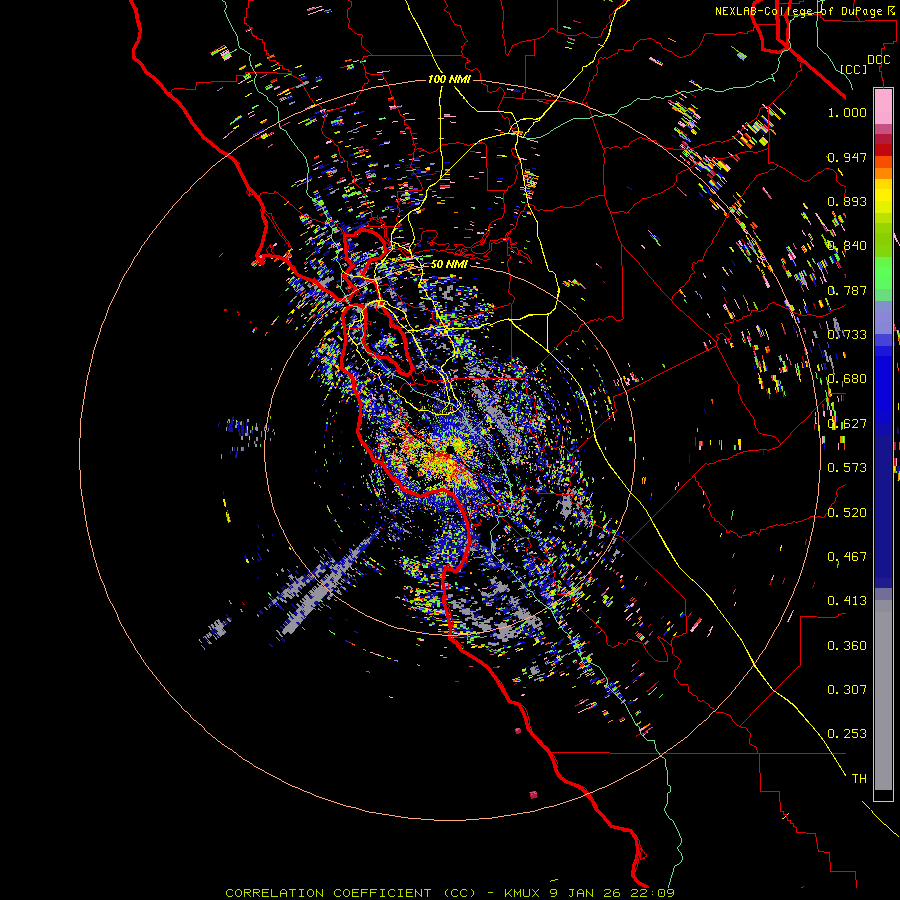Click the 0.893 scale value
The width and height of the screenshot is (900, 900).
click(847, 201)
